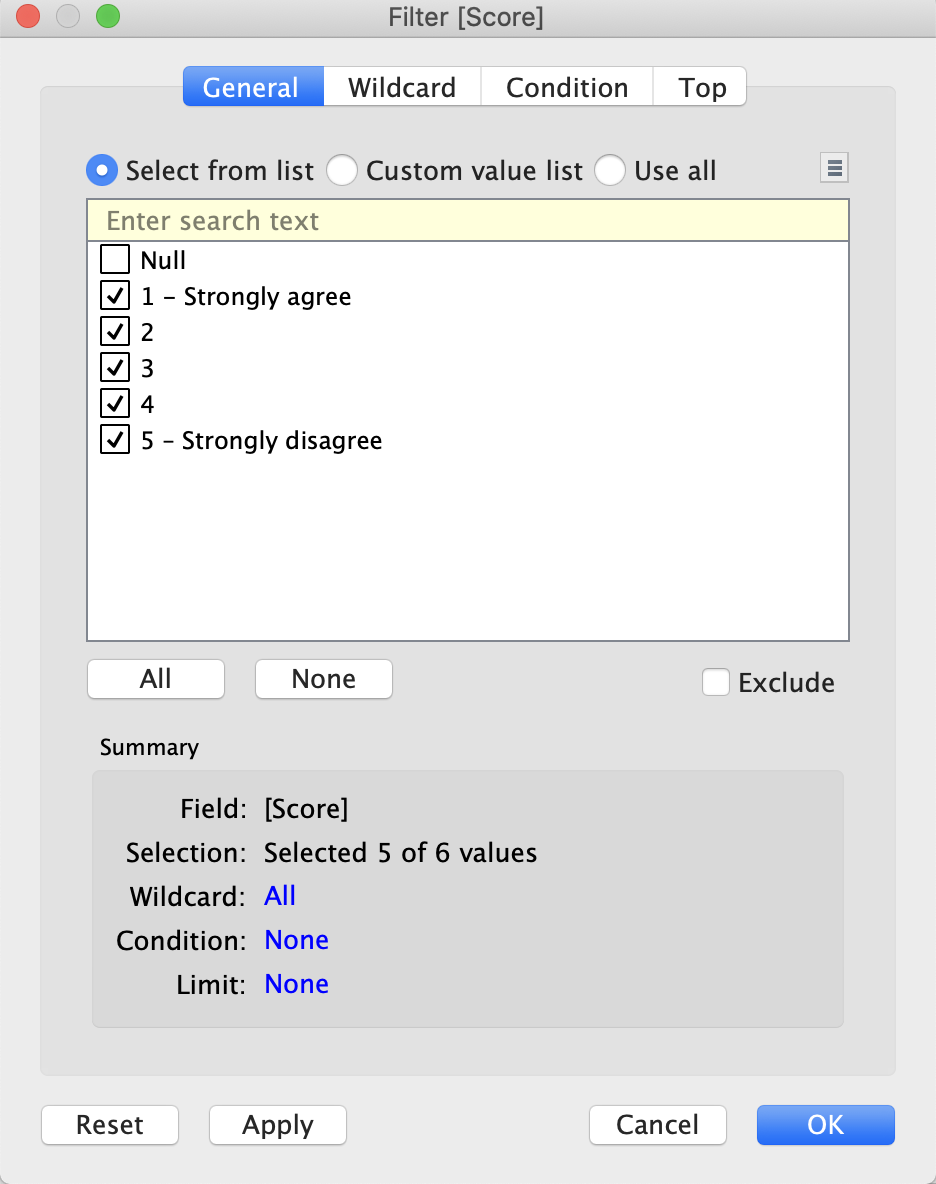This screenshot has height=1184, width=936.
Task: Click the Enter search text field
Action: pos(468,220)
